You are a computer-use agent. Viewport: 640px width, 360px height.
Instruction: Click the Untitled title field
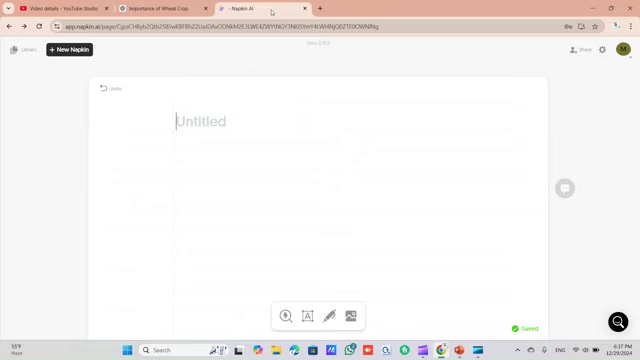pyautogui.click(x=201, y=121)
